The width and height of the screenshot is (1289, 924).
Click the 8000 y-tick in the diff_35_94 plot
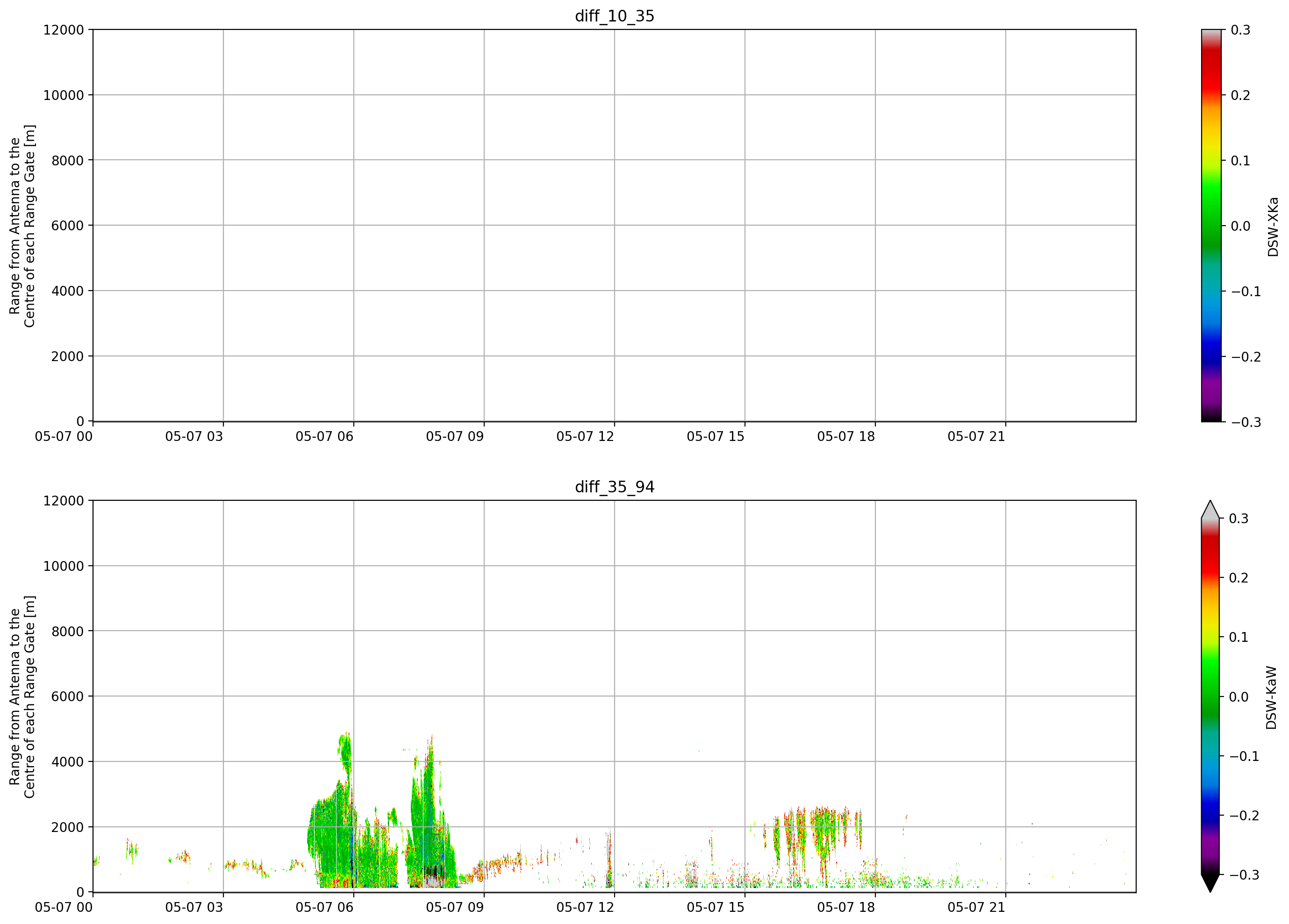[68, 632]
